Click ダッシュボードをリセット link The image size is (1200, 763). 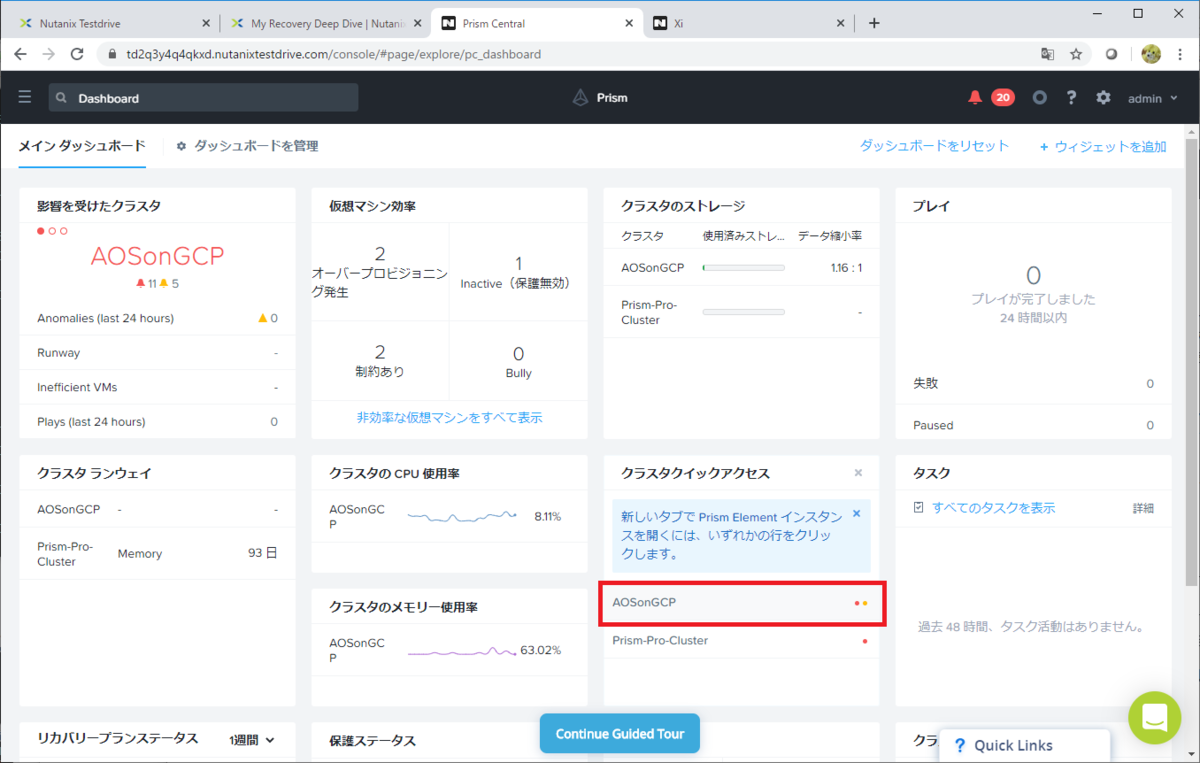pyautogui.click(x=934, y=146)
